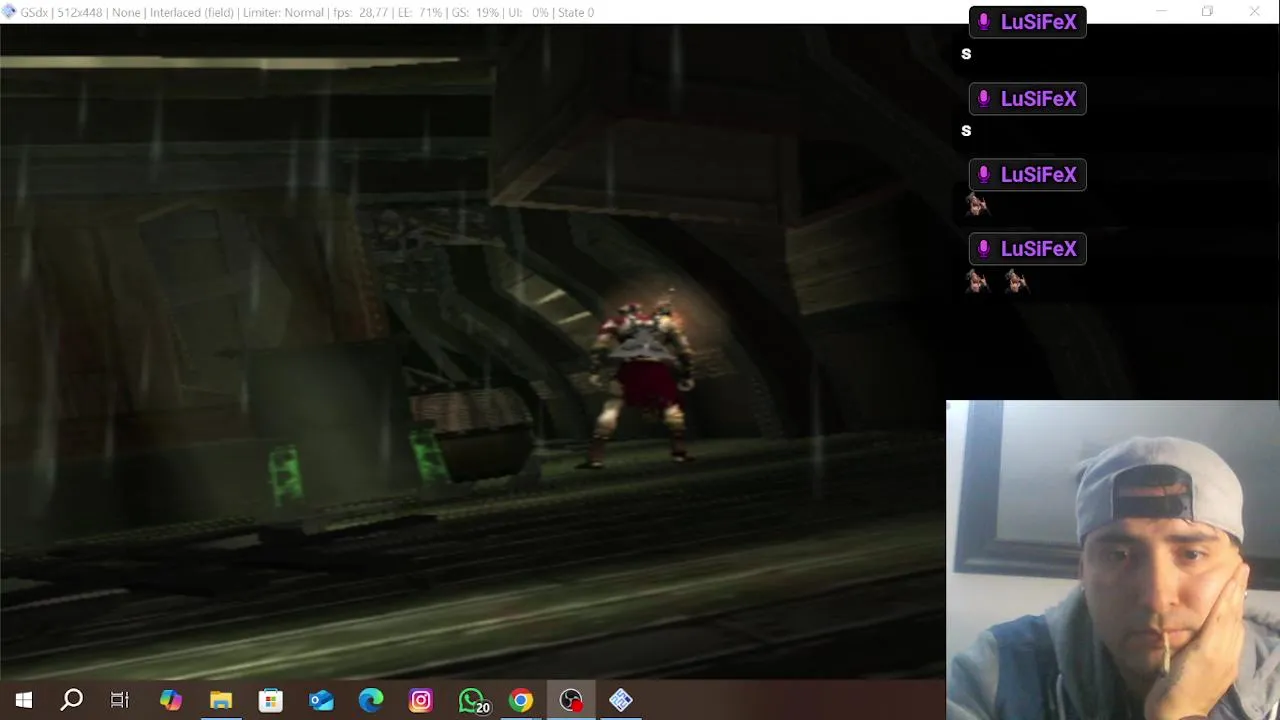Click the GSdx window icon in the title bar
Viewport: 1280px width, 720px height.
point(9,12)
